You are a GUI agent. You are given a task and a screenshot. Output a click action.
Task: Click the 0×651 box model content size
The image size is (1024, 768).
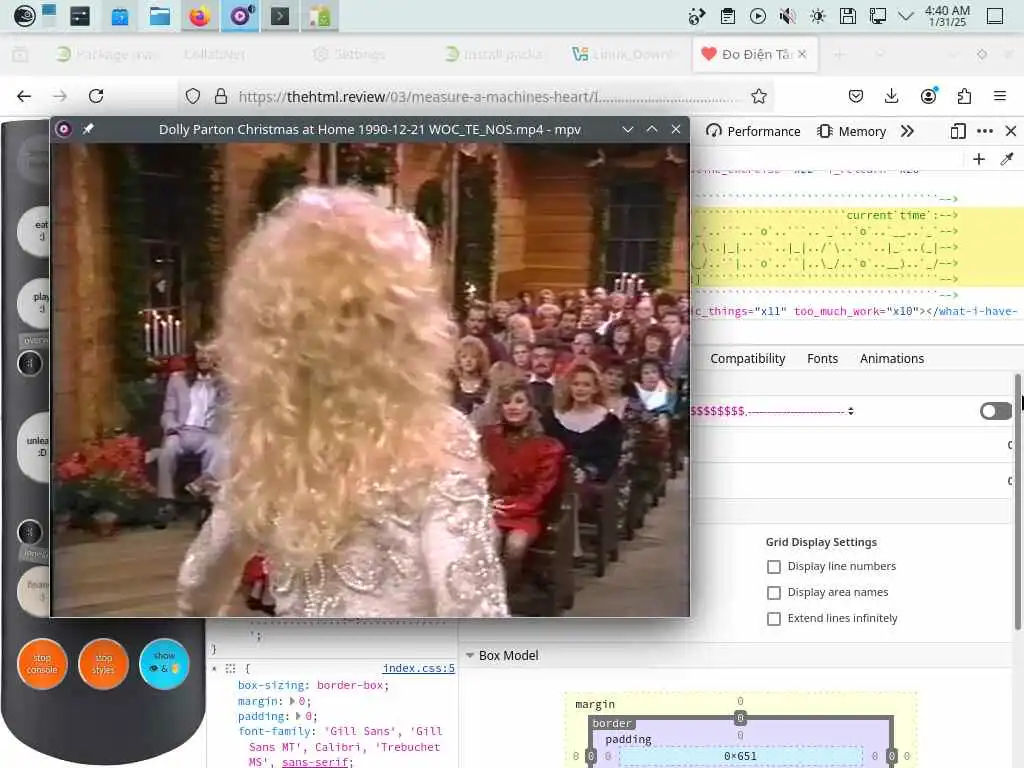point(740,756)
